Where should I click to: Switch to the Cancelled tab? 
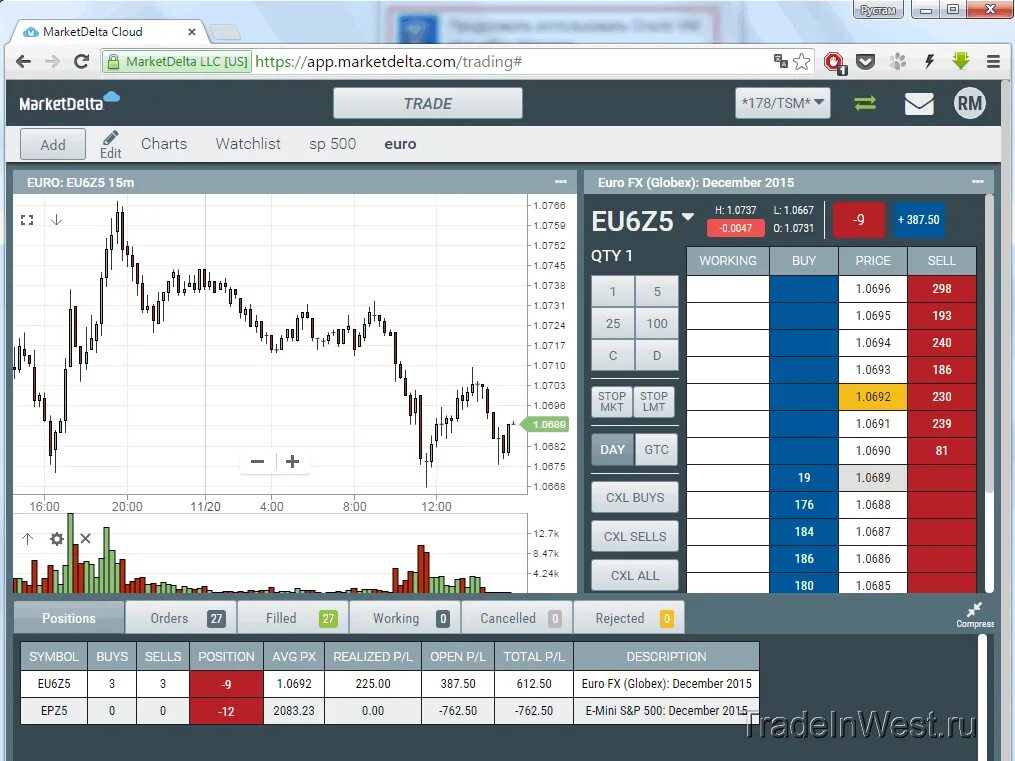[x=517, y=618]
